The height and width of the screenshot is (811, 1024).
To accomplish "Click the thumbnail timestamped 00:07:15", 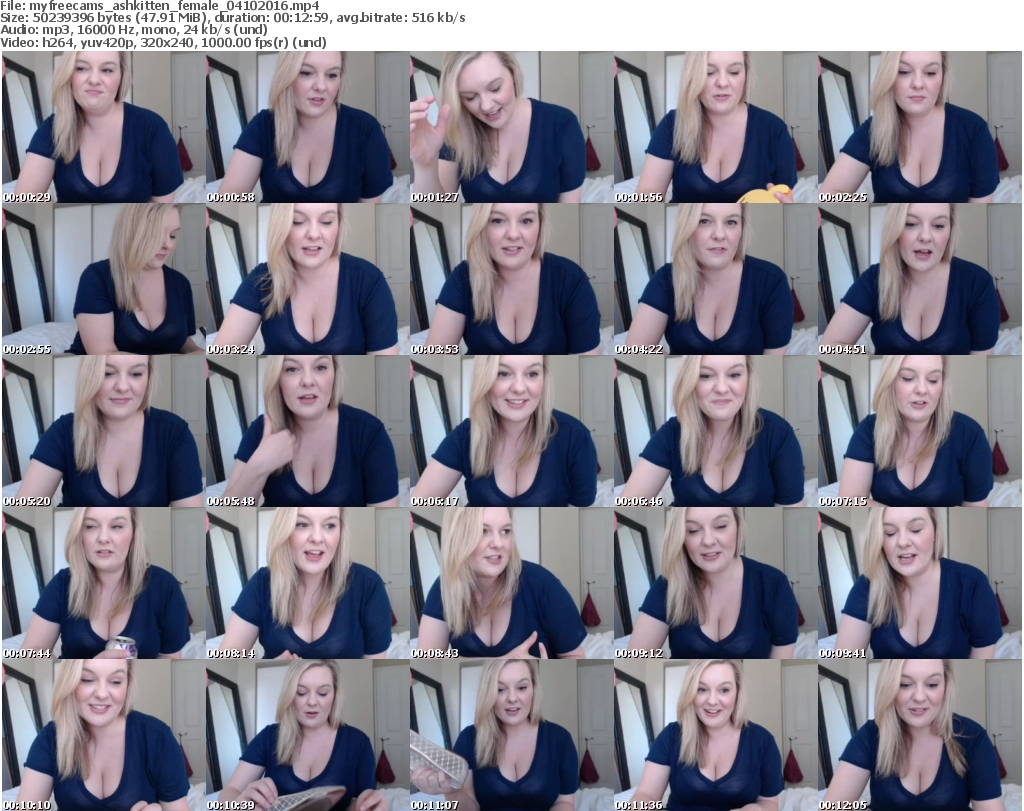I will click(x=920, y=432).
